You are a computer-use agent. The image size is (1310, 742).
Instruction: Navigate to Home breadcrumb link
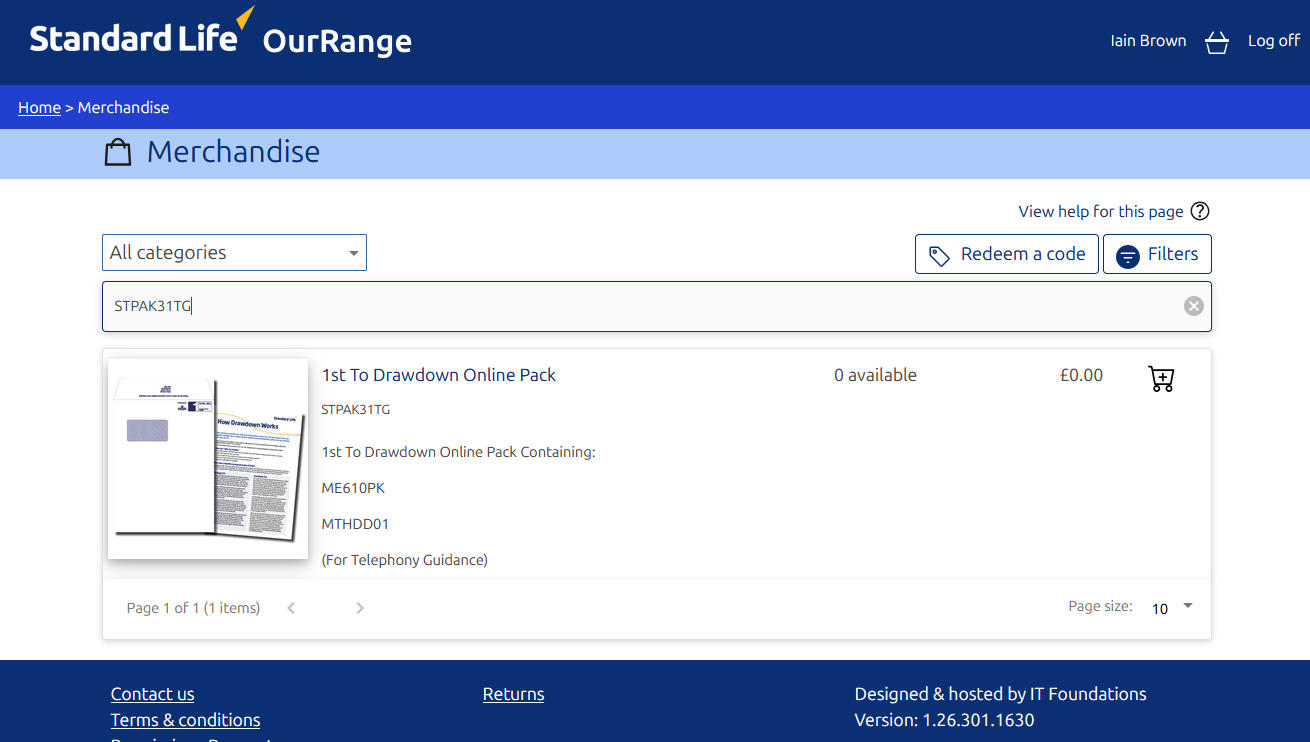tap(39, 107)
